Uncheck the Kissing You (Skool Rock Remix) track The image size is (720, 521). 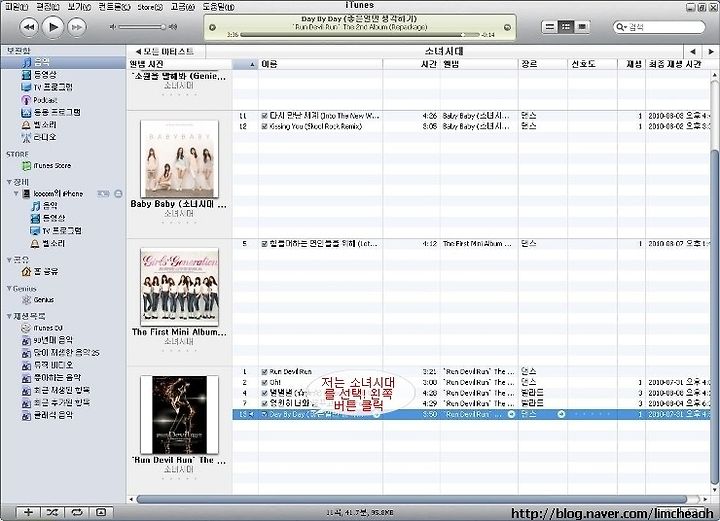coord(264,126)
